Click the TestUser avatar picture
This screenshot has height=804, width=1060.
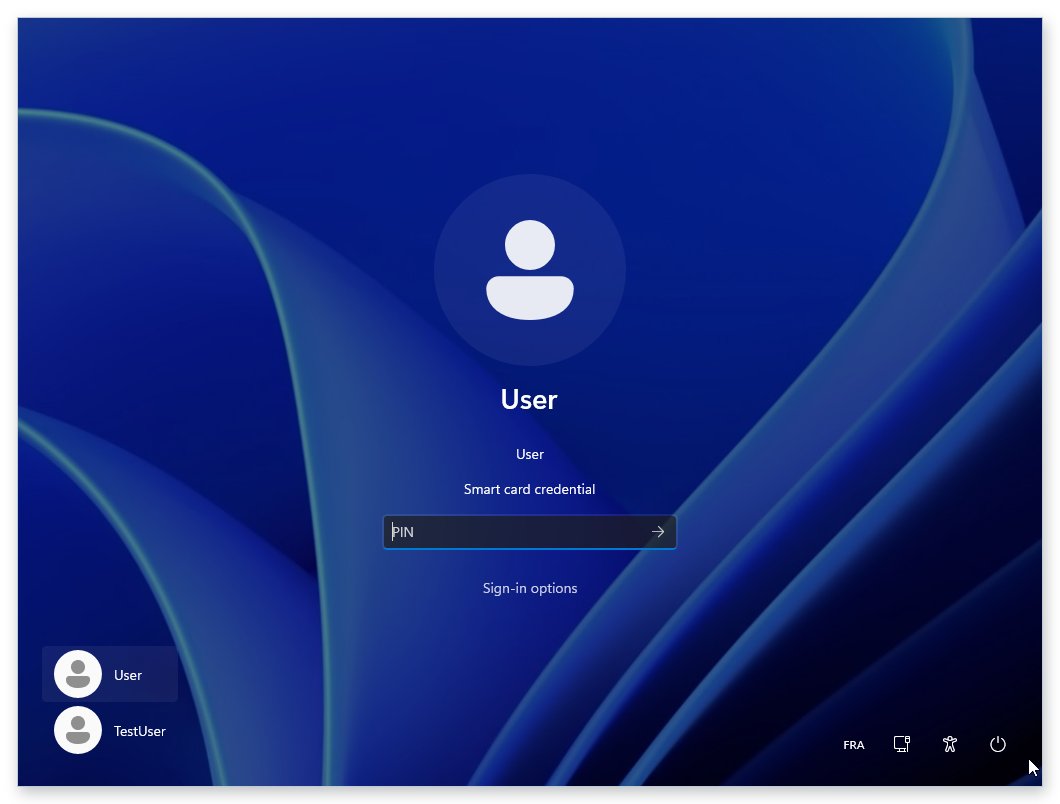click(78, 730)
